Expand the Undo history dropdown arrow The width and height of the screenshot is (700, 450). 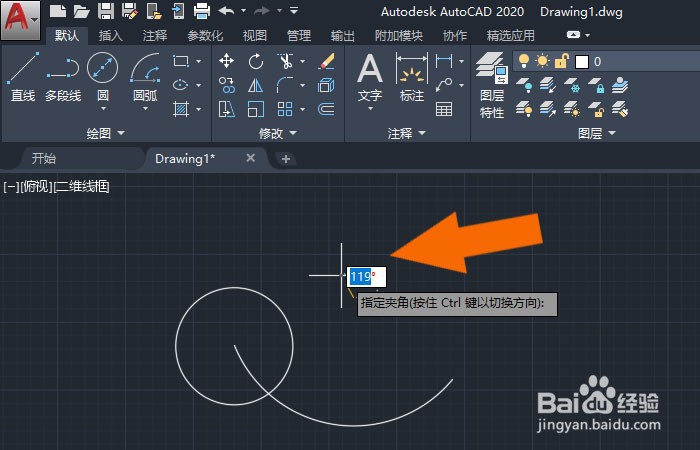(243, 10)
